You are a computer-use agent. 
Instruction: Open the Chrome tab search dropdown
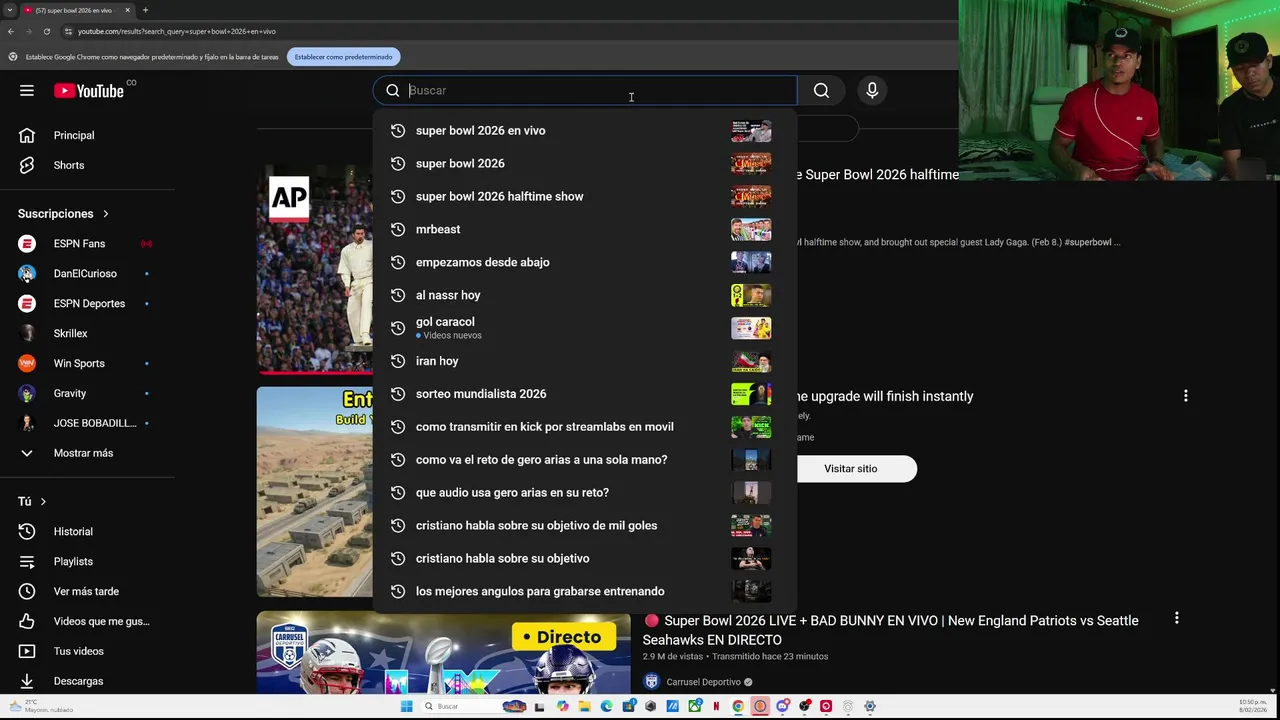point(9,10)
